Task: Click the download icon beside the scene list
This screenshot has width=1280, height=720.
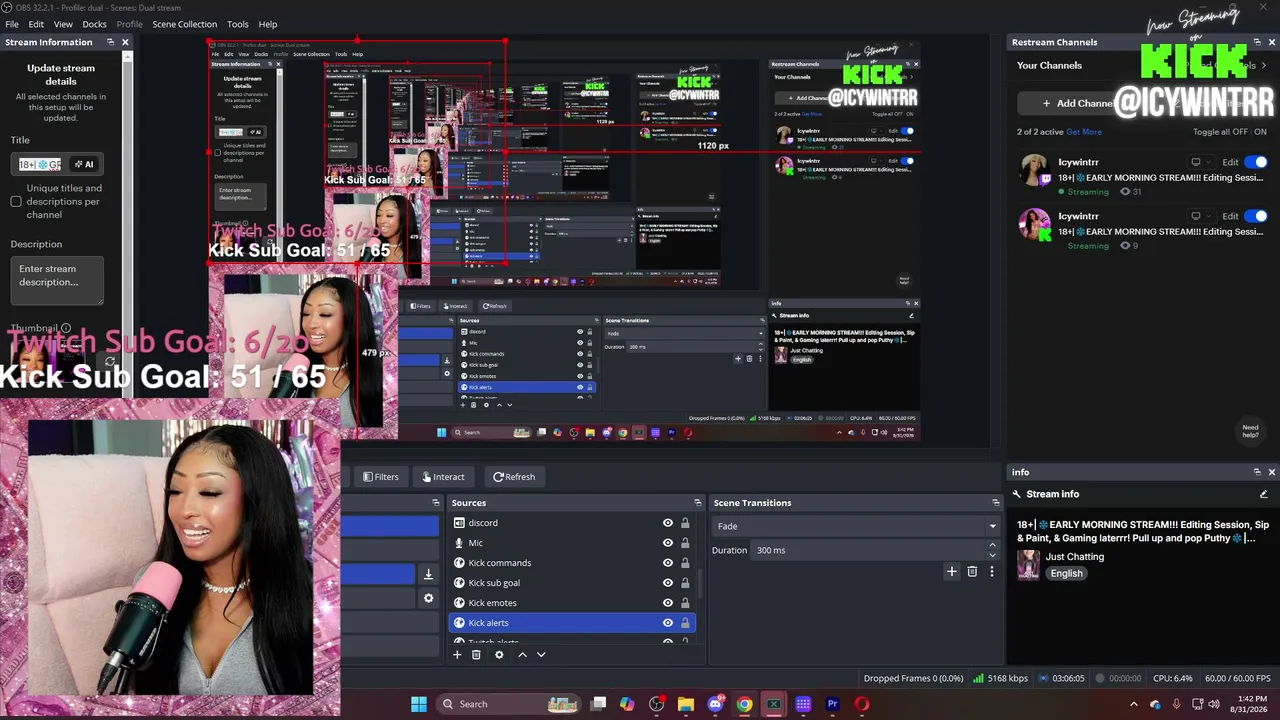Action: pos(428,574)
